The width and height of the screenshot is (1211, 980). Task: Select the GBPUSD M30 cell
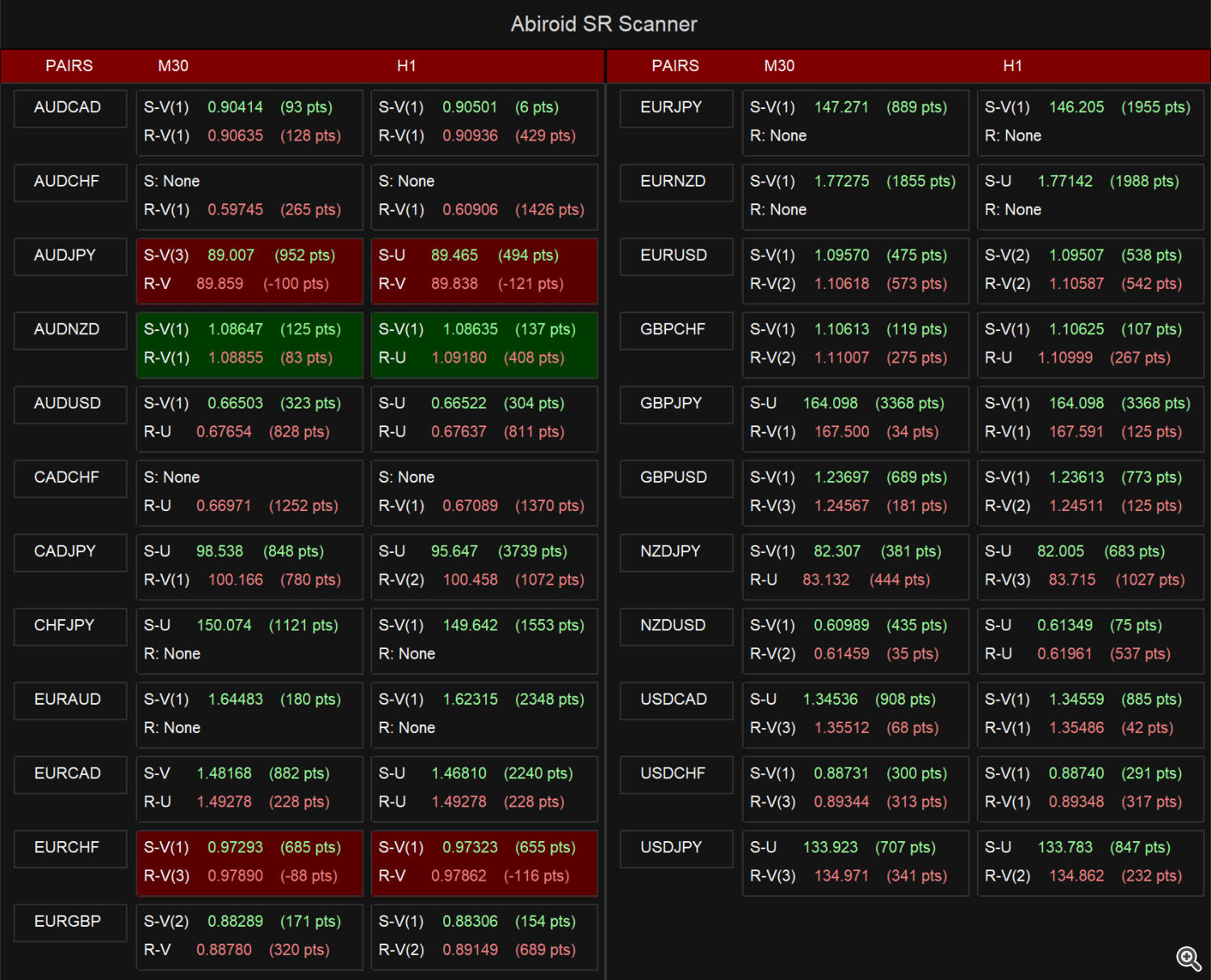pyautogui.click(x=855, y=492)
